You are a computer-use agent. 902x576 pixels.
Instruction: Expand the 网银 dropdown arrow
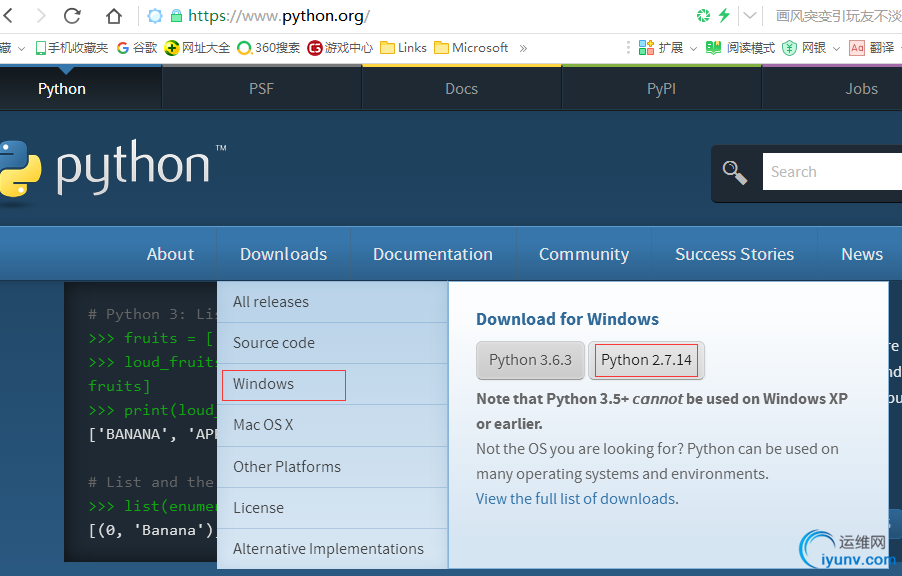tap(836, 49)
